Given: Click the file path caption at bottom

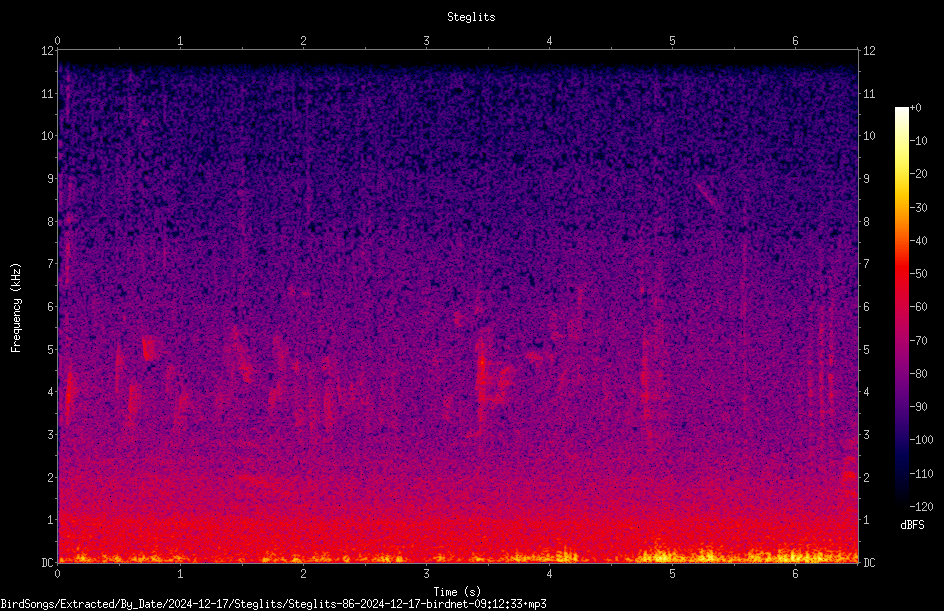Looking at the screenshot, I should [273, 604].
